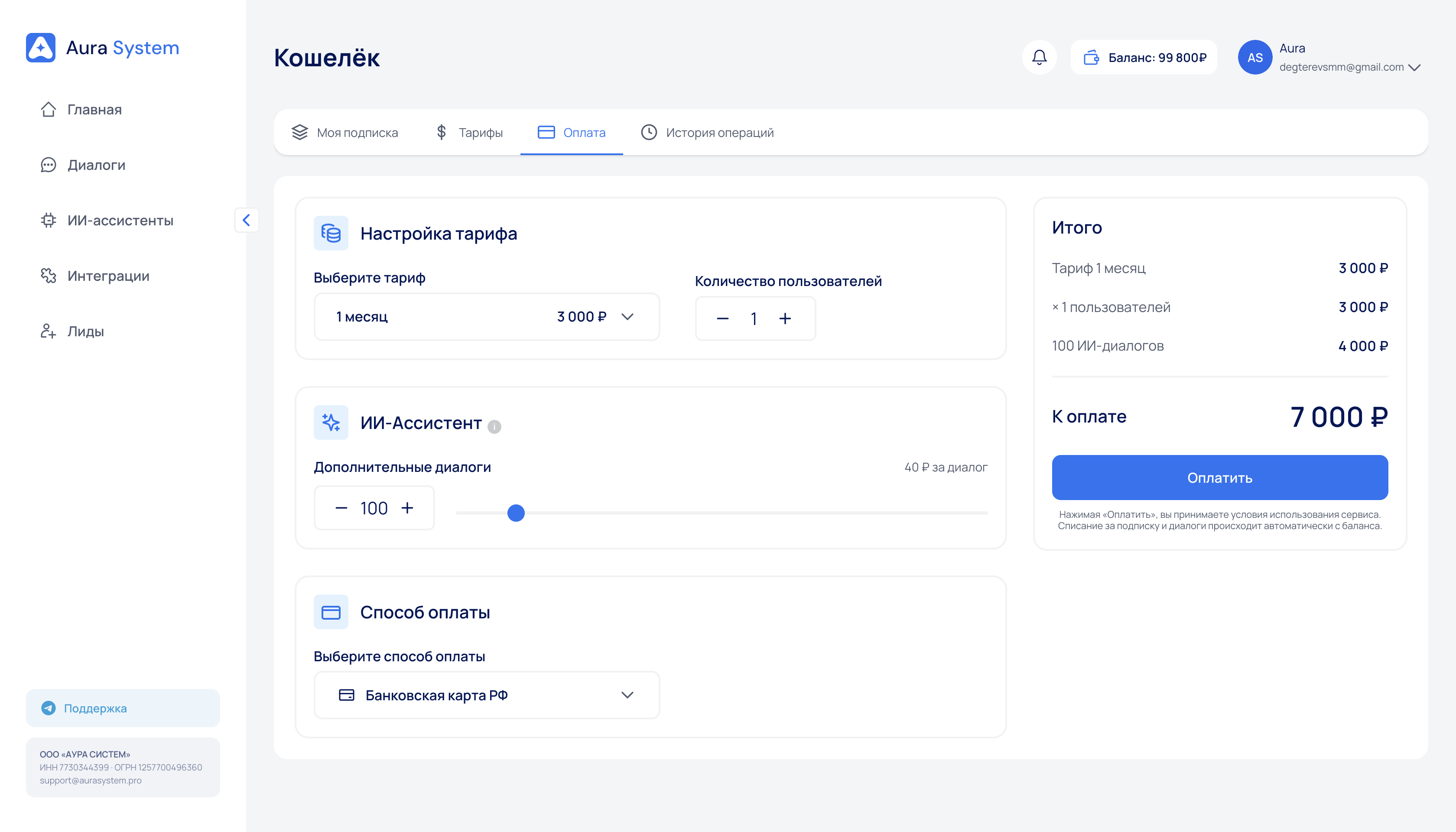1456x832 pixels.
Task: Click the AS user avatar
Action: [x=1254, y=57]
